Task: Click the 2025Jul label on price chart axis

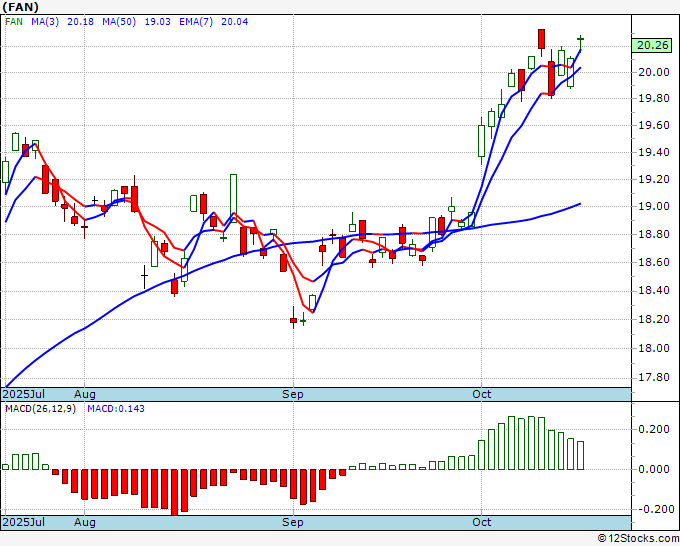Action: tap(23, 394)
